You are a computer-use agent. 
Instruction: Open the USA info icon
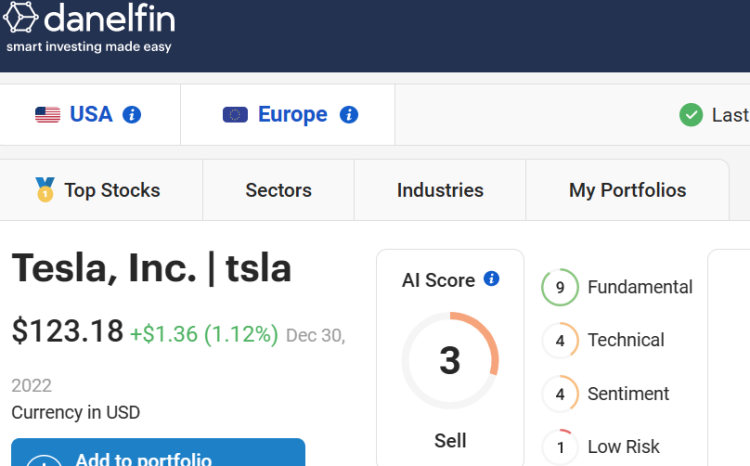tap(132, 115)
